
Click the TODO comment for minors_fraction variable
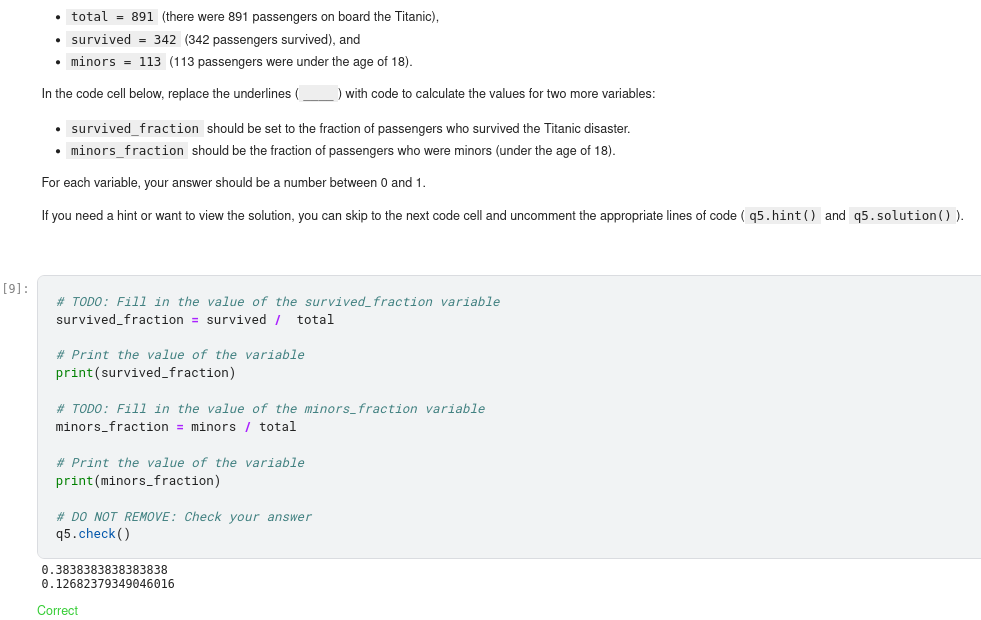[x=270, y=409]
